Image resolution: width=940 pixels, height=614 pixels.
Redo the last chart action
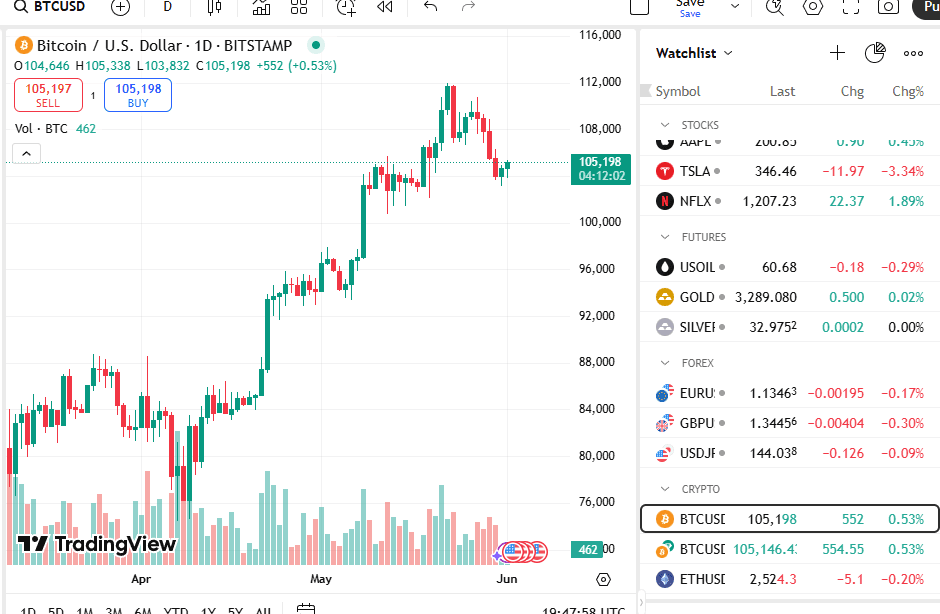tap(466, 8)
